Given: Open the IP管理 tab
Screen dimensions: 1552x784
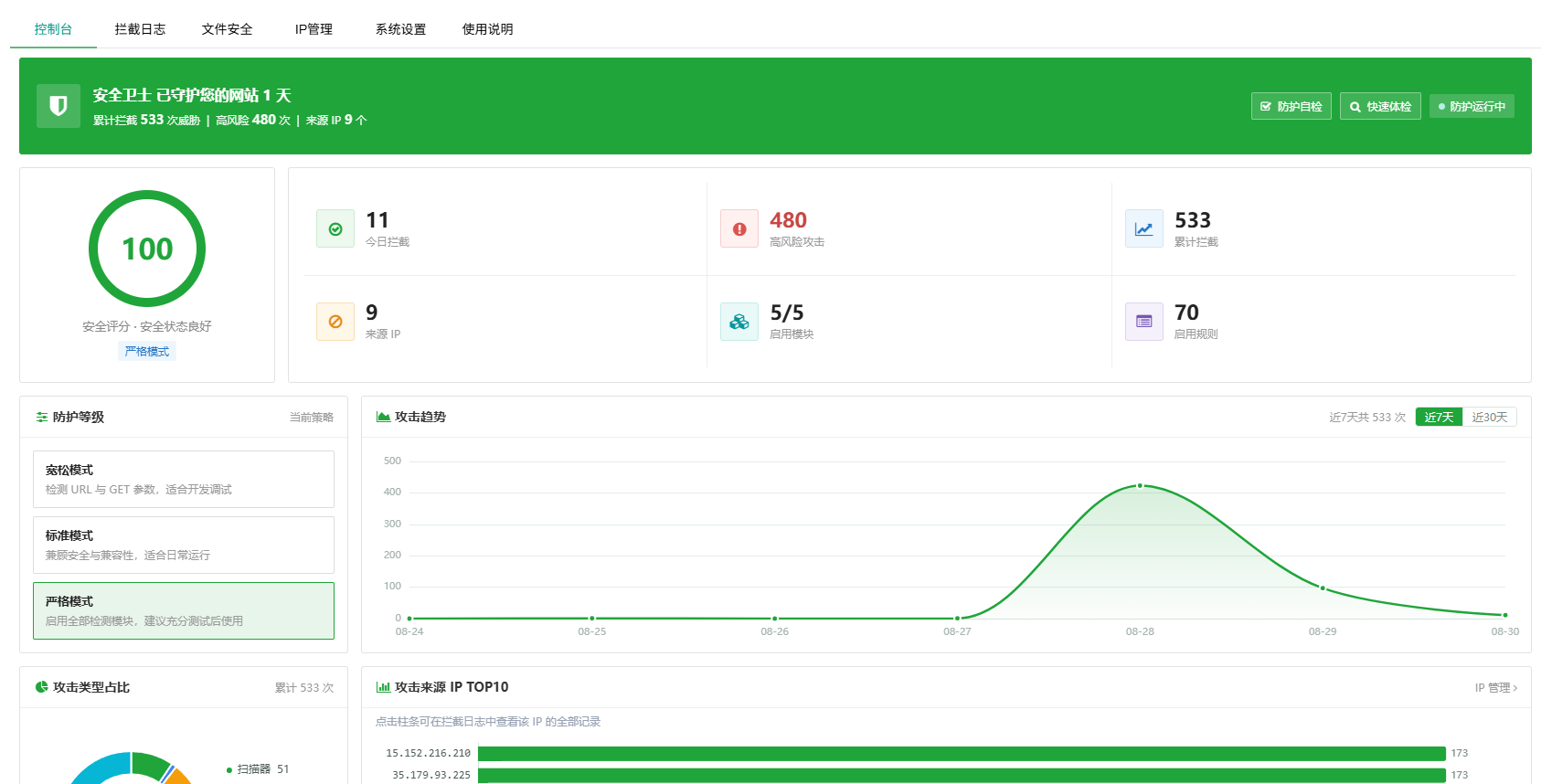Looking at the screenshot, I should click(314, 29).
